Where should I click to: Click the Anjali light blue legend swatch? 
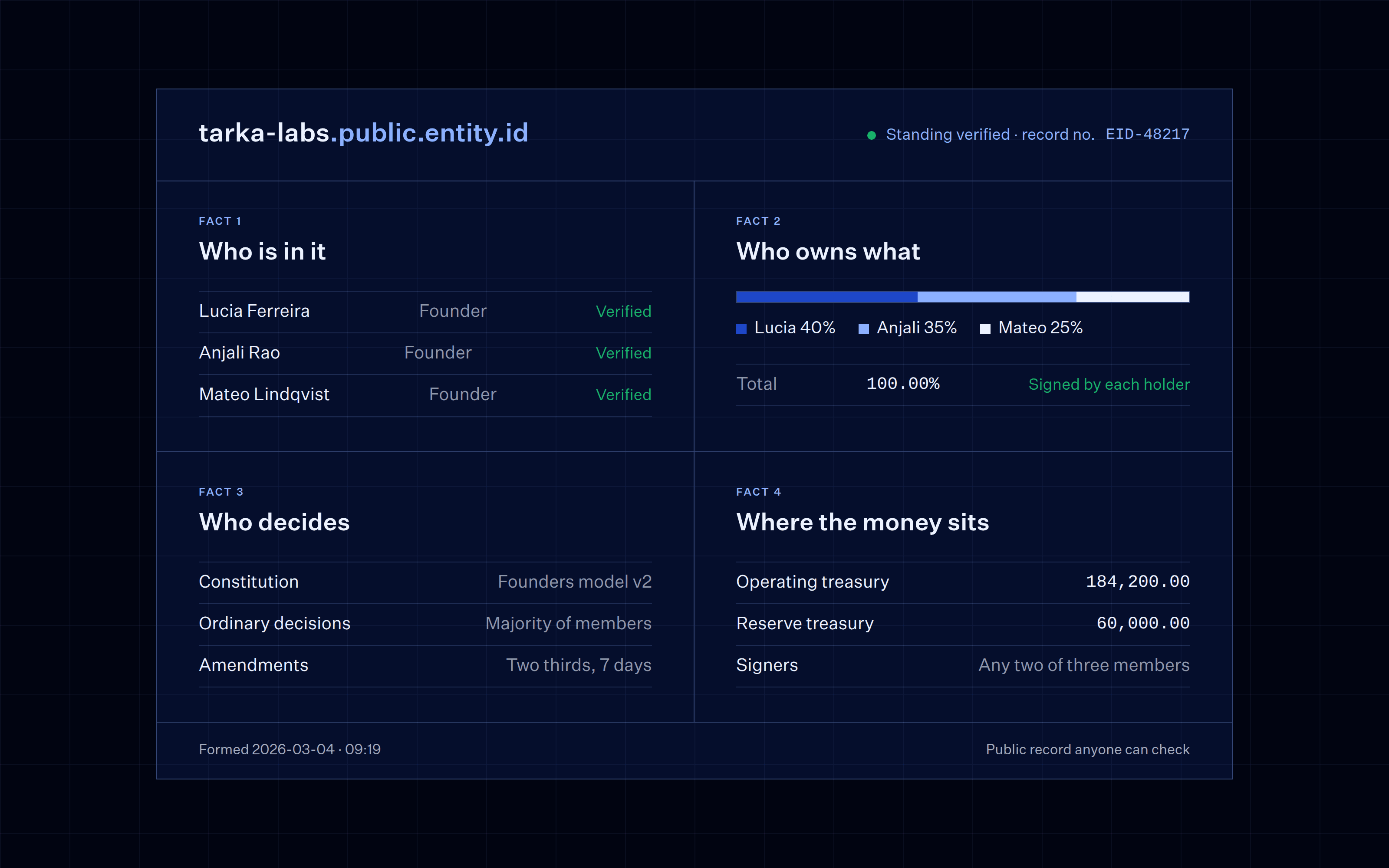863,329
